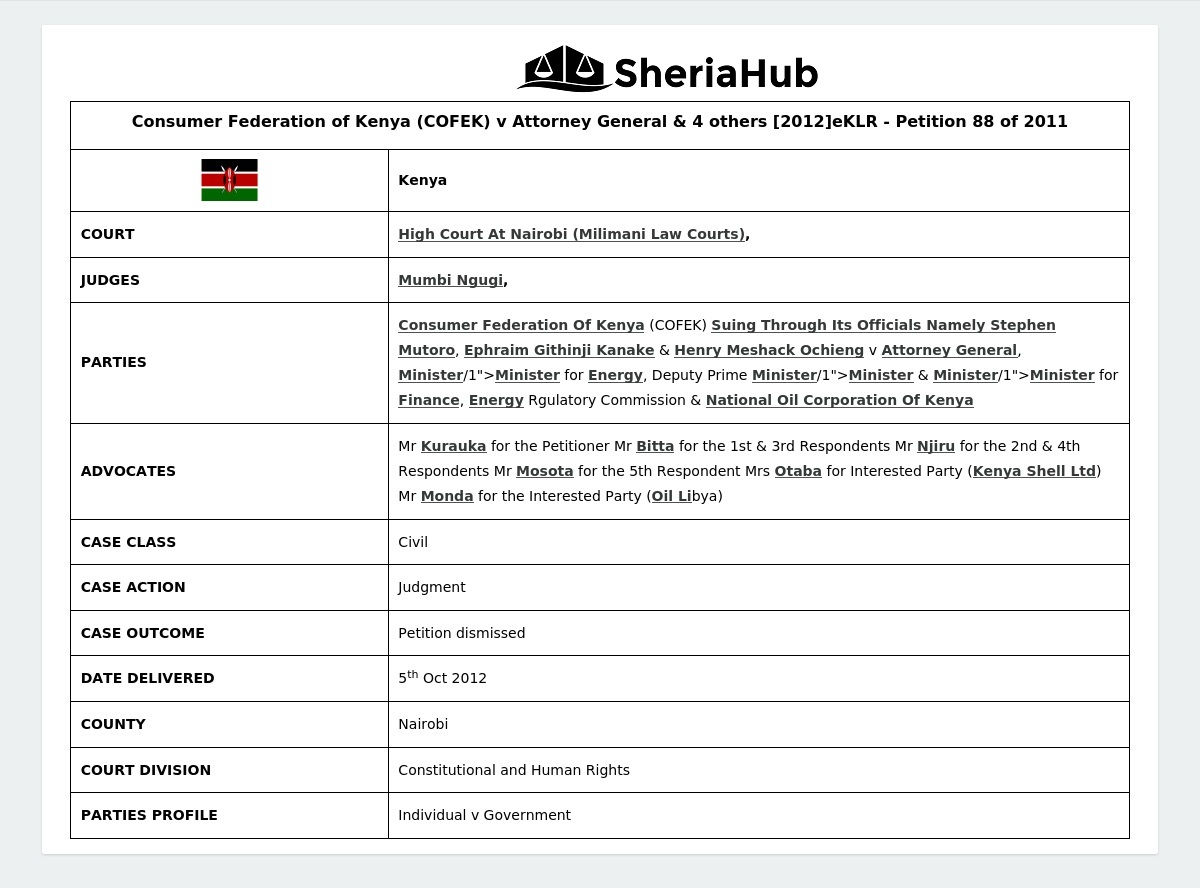Click the Kenya flag image
The width and height of the screenshot is (1200, 888).
pos(229,180)
